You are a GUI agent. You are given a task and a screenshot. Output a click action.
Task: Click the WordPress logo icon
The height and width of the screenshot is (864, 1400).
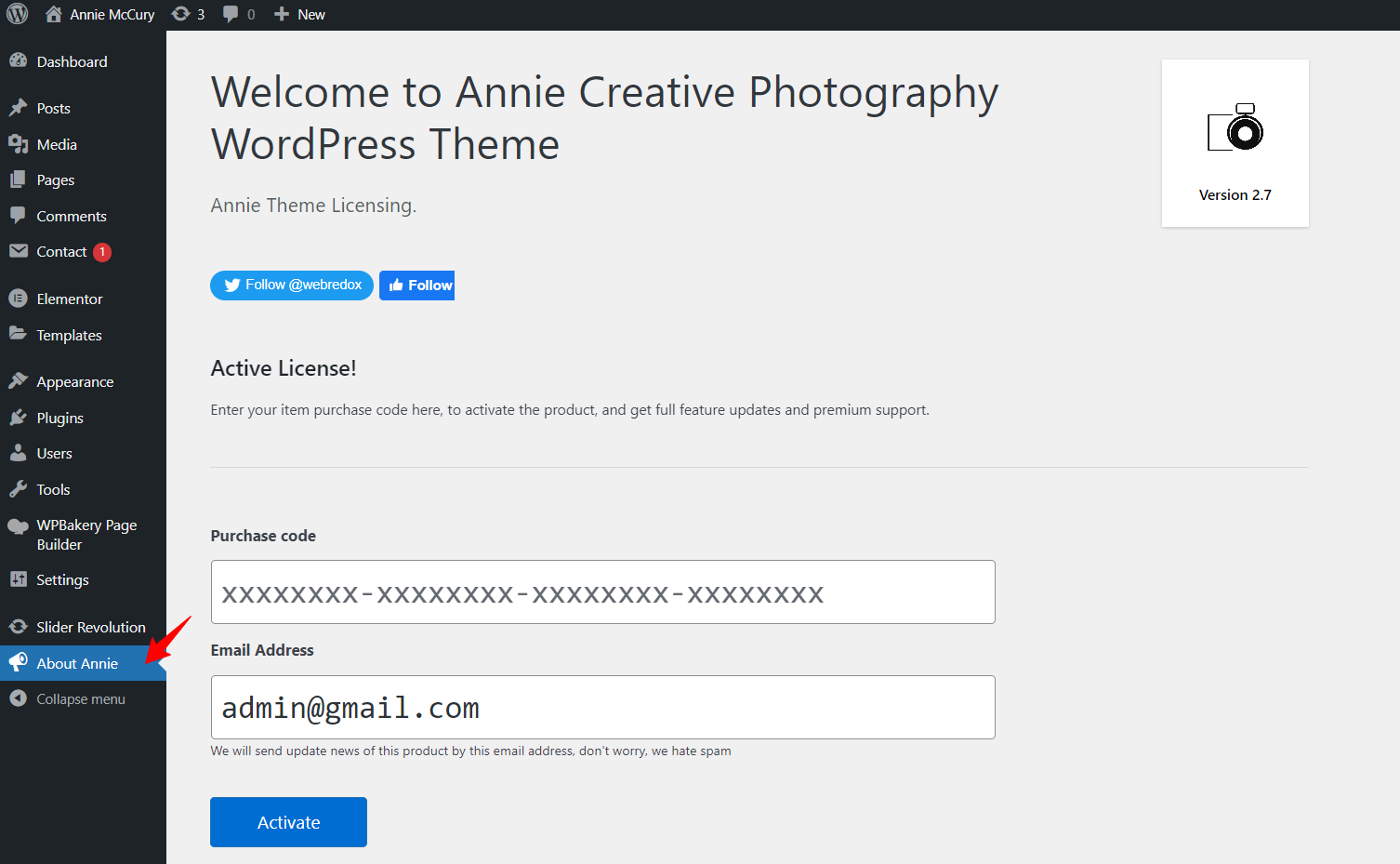coord(18,14)
